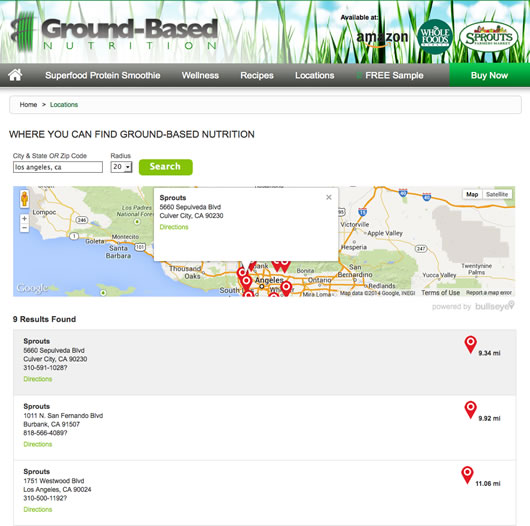The width and height of the screenshot is (530, 526).
Task: Select address text 5660 Sepulveda Blvd in results
Action: 54,350
